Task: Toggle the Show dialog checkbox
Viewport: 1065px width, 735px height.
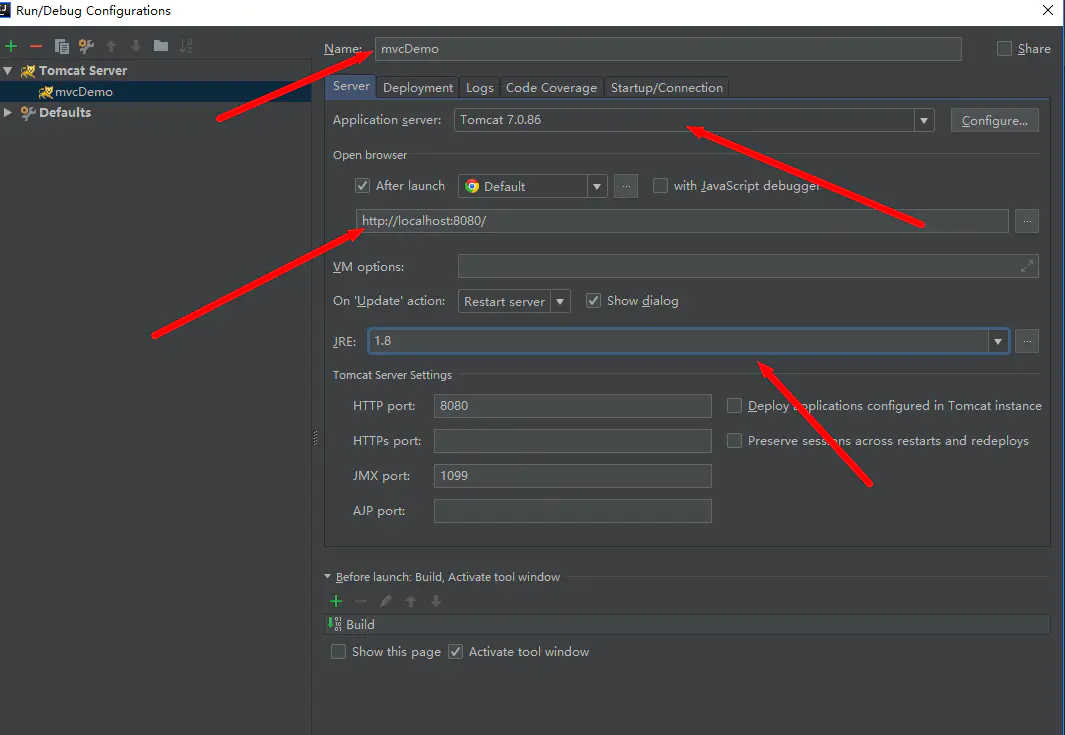Action: [594, 300]
